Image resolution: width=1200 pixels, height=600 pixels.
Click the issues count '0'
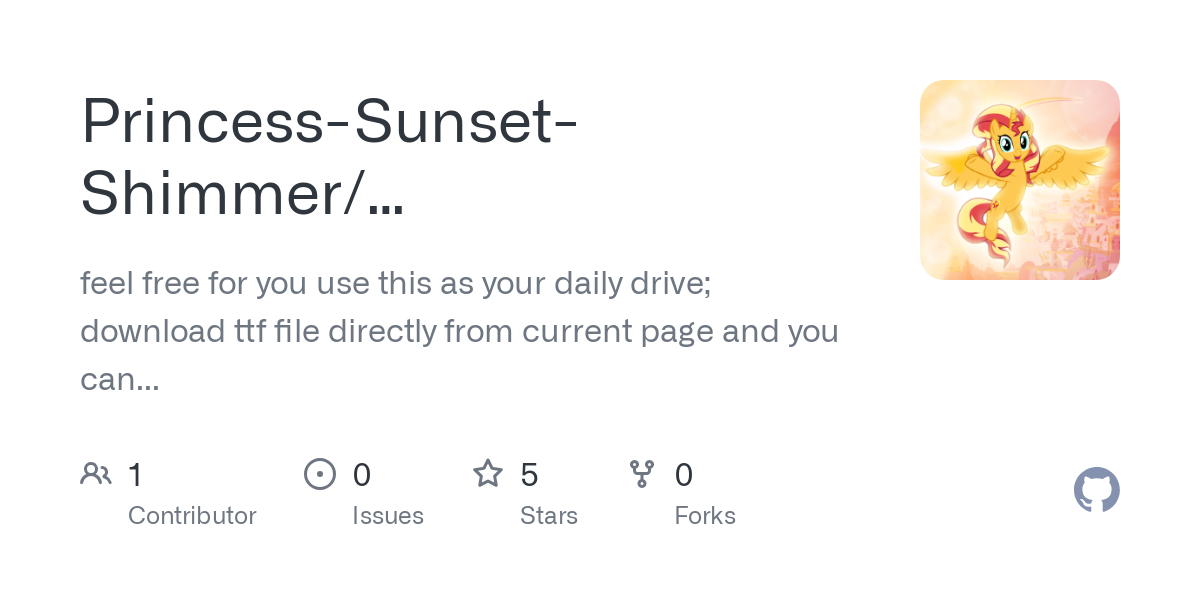point(362,475)
